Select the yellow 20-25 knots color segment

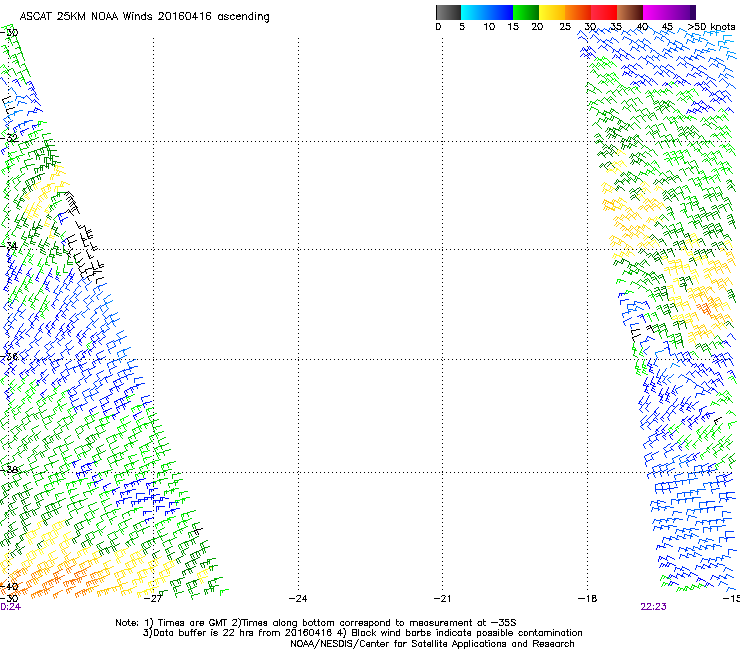coord(552,12)
